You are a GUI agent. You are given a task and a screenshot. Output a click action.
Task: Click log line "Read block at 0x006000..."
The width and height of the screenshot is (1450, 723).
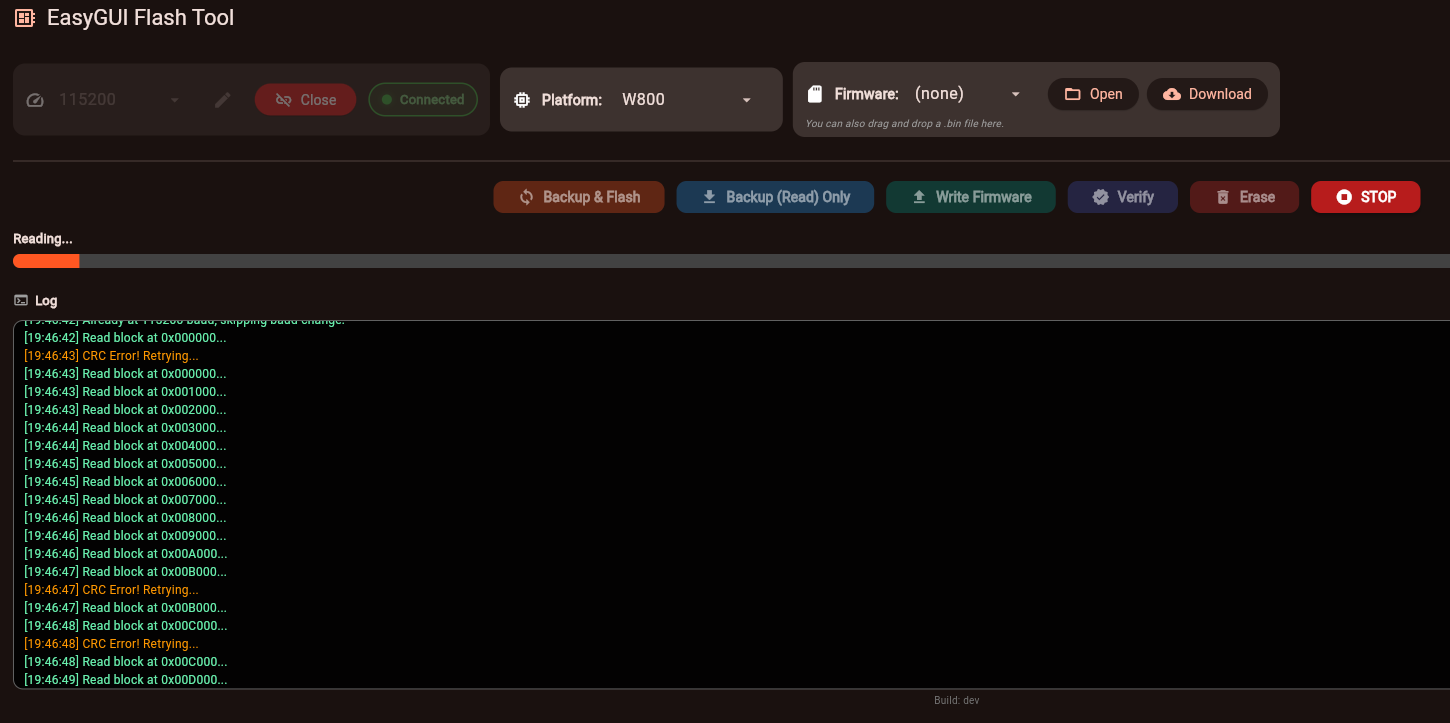tap(125, 482)
